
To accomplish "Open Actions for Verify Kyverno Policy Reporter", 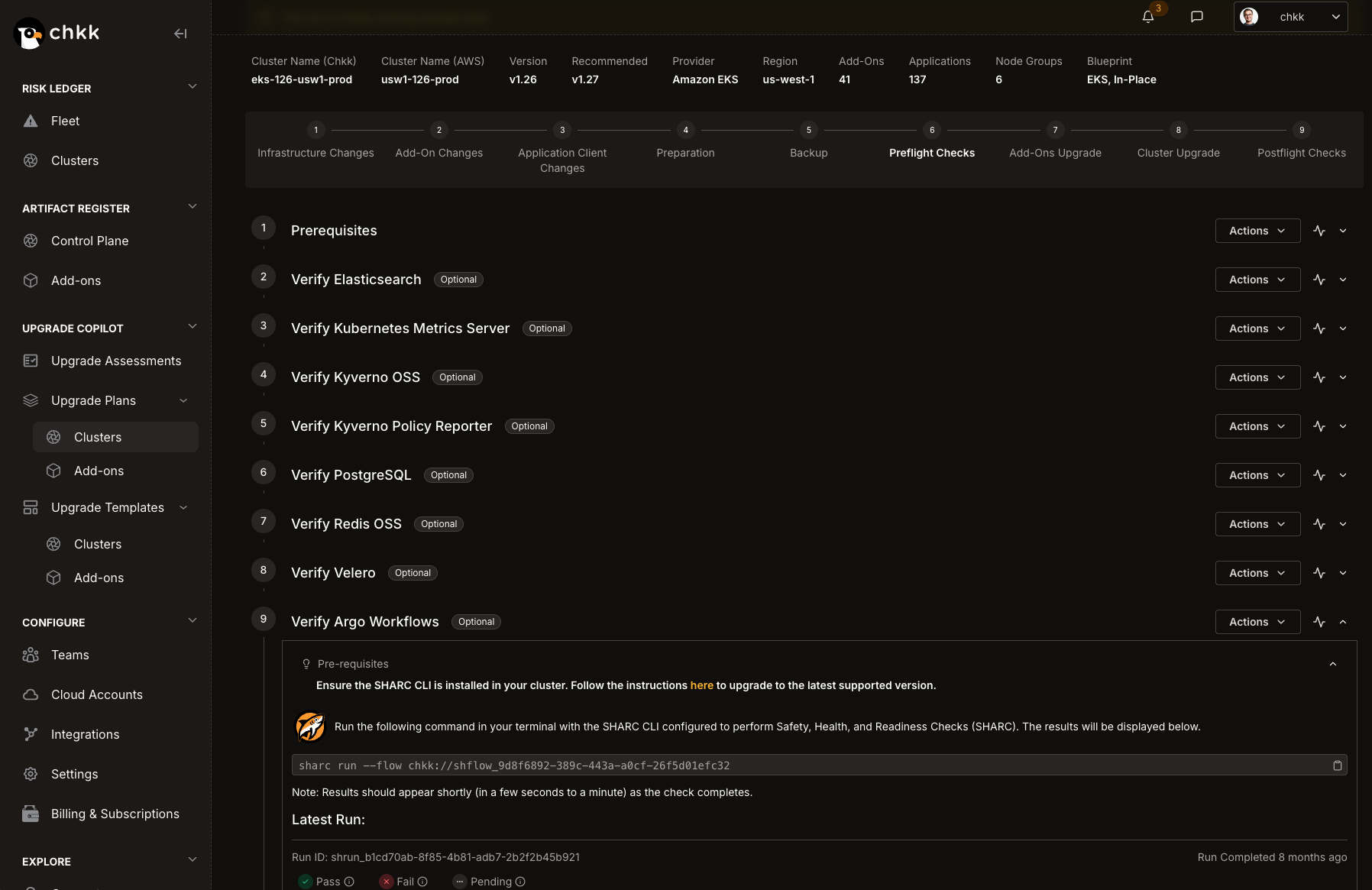I will tap(1257, 426).
